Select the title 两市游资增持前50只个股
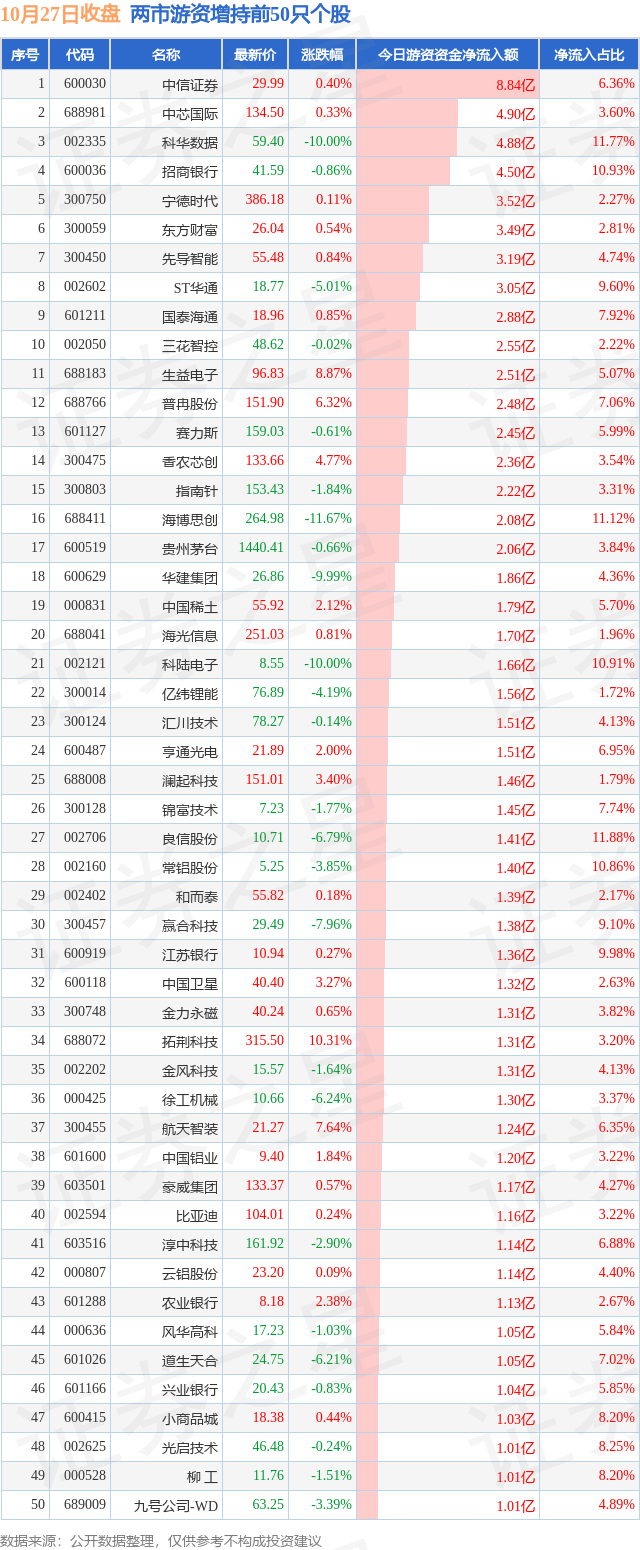The width and height of the screenshot is (640, 1550). pyautogui.click(x=240, y=15)
